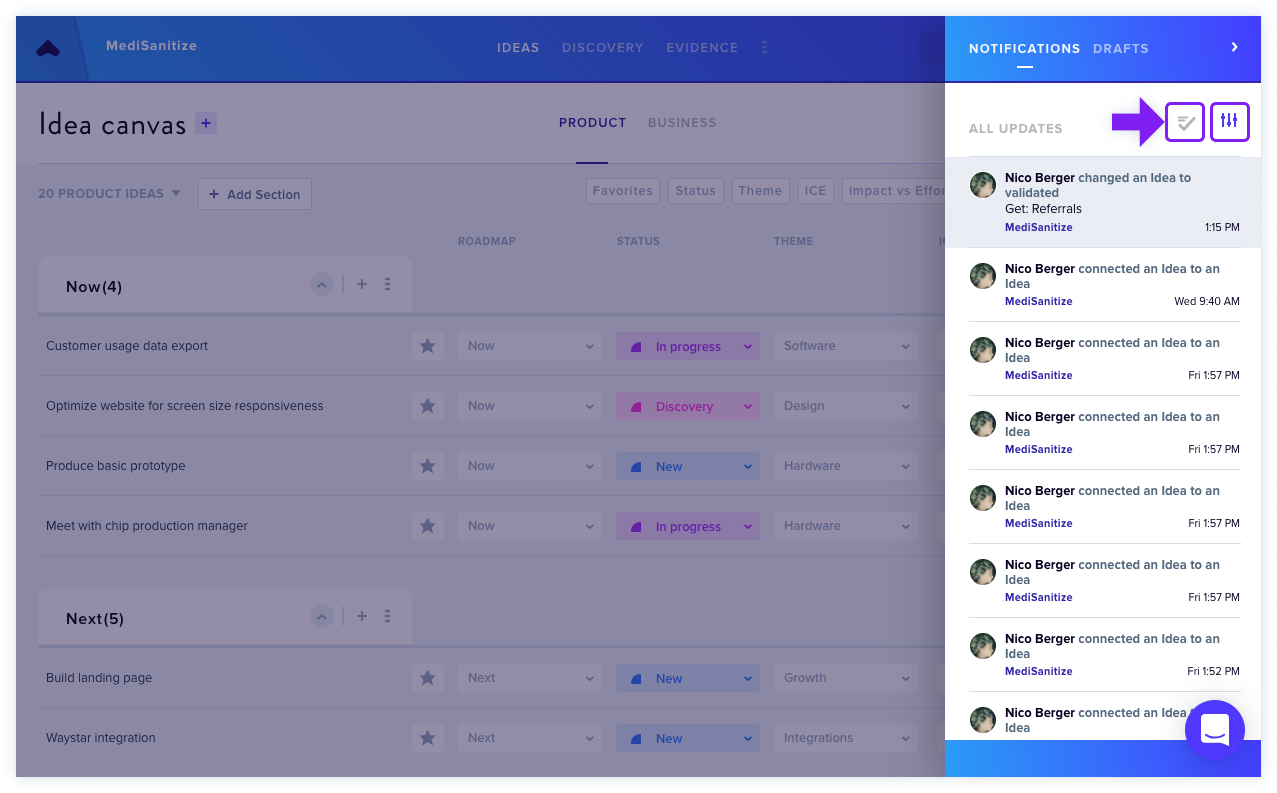Viewport: 1277px width, 793px height.
Task: Click MediSanitize link in 1:15 PM notification
Action: 1038,228
